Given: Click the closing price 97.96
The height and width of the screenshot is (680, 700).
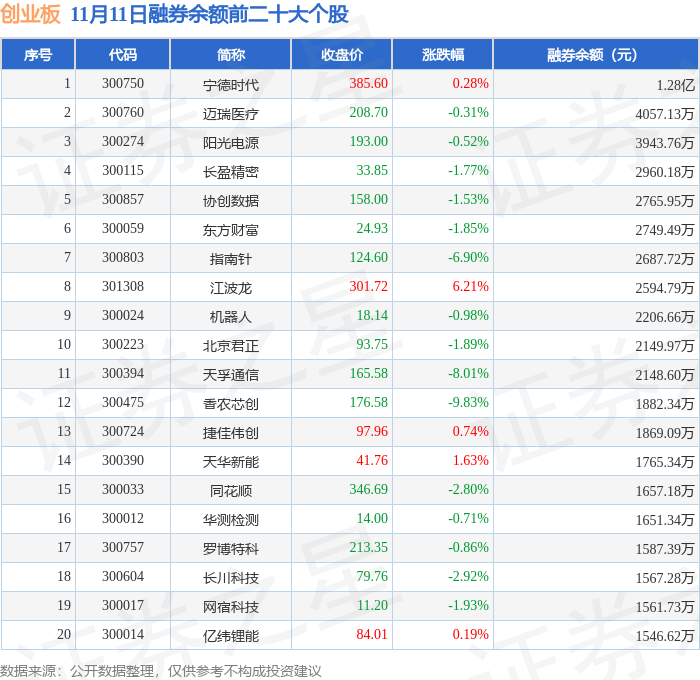Looking at the screenshot, I should 372,431.
